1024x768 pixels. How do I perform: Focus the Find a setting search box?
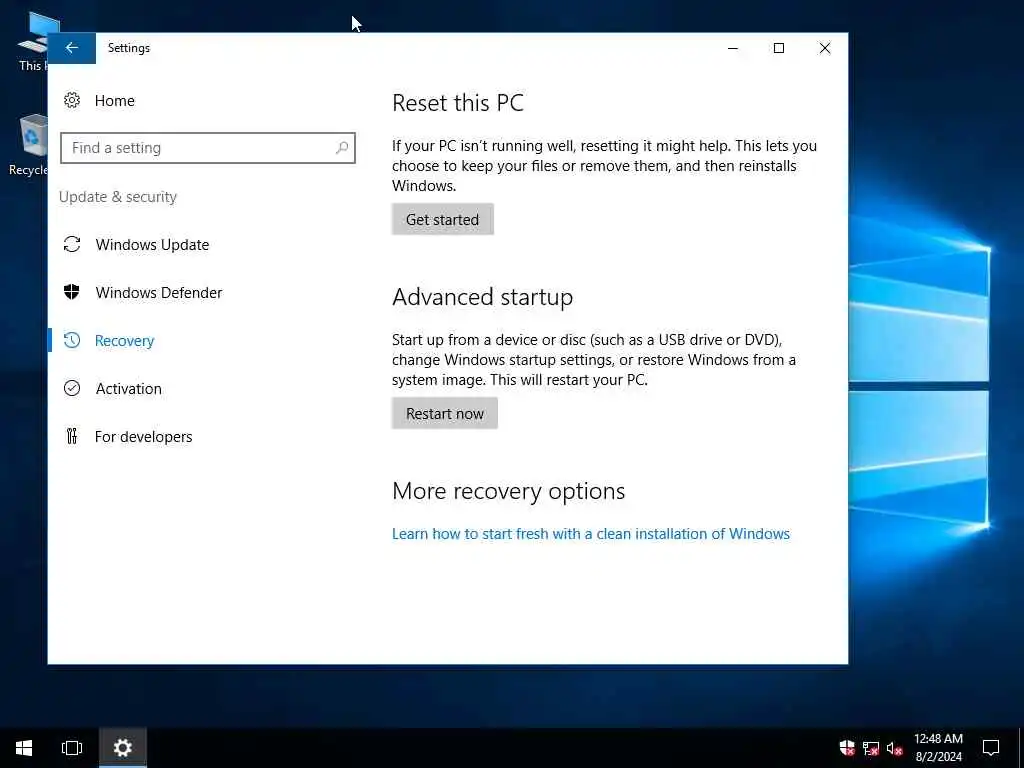point(208,148)
